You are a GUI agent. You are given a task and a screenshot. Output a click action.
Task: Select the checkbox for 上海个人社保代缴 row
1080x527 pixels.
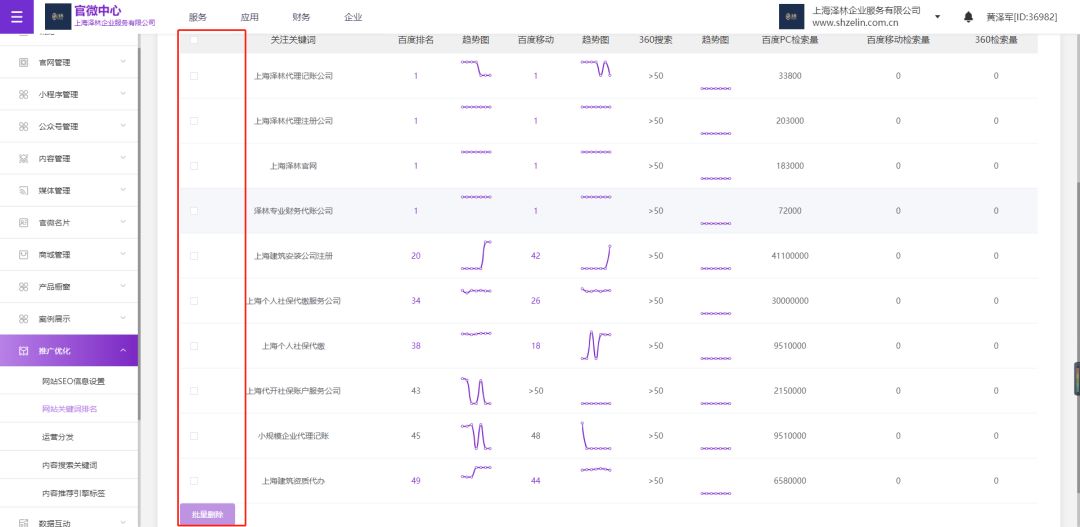pyautogui.click(x=194, y=346)
